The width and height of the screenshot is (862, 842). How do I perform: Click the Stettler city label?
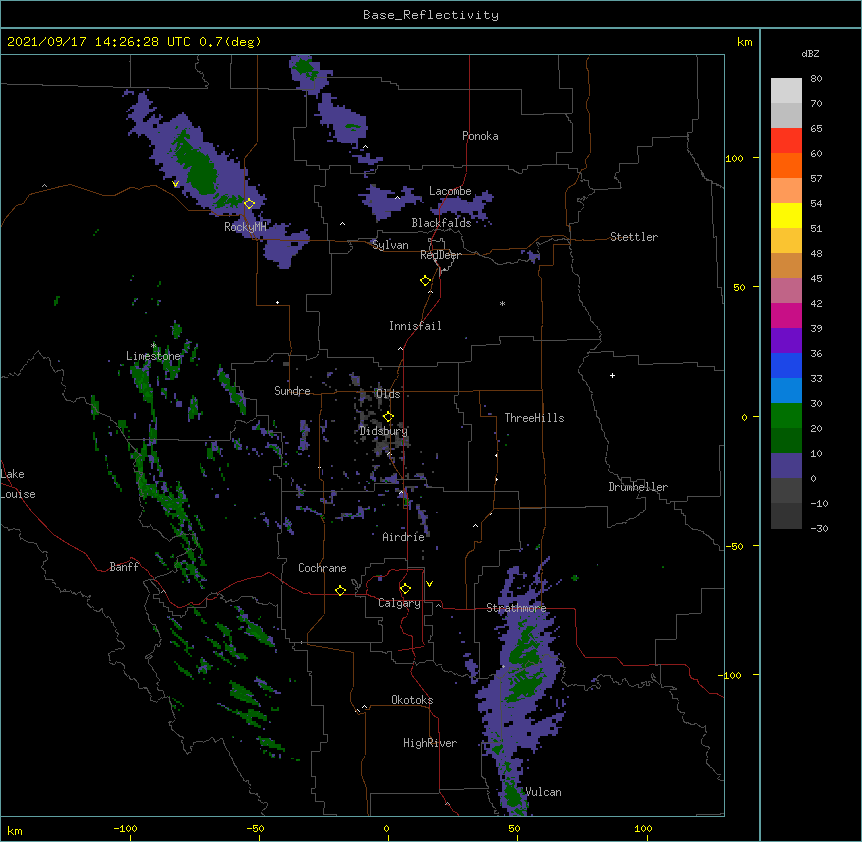(634, 237)
